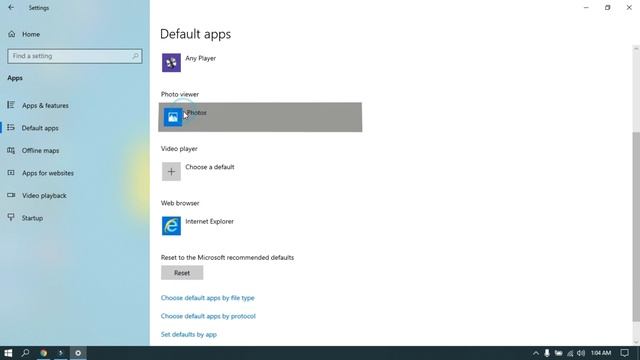
Task: Click the Startup icon in sidebar
Action: (11, 217)
